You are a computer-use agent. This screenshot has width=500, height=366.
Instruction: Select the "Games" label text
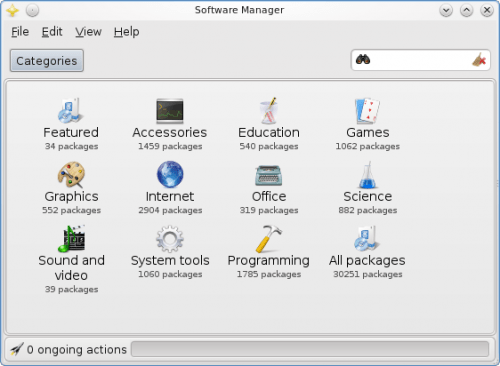pyautogui.click(x=368, y=132)
